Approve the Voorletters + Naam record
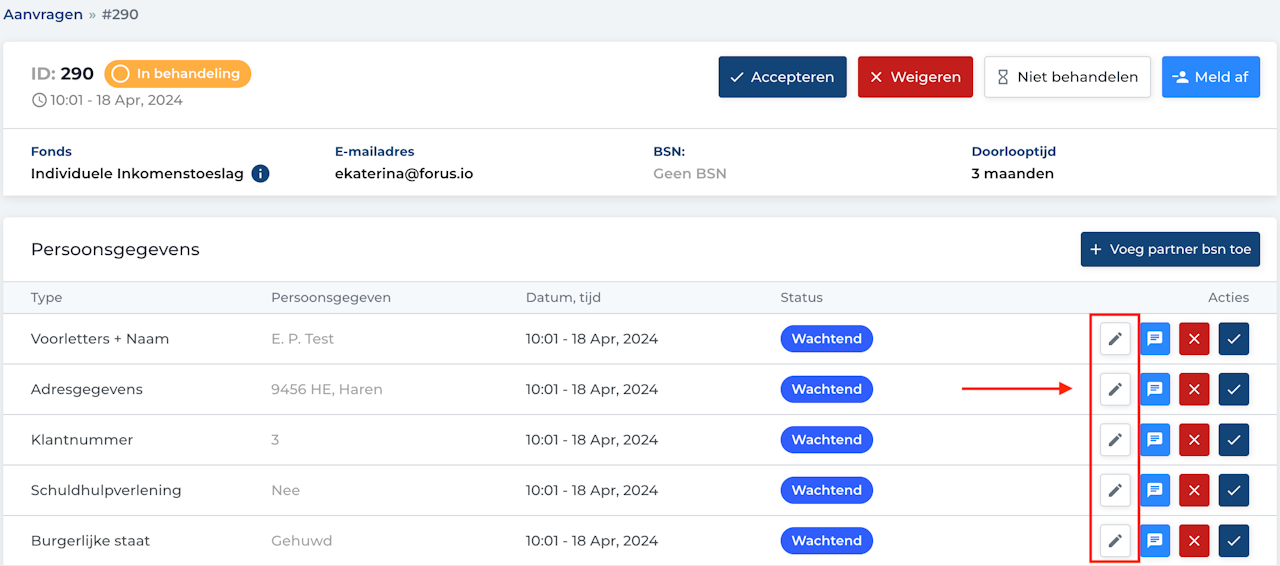This screenshot has width=1280, height=566. pos(1234,339)
